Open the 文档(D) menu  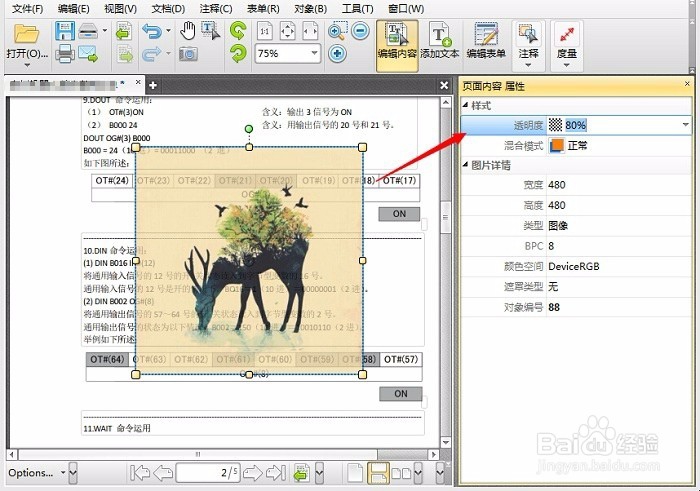click(x=168, y=8)
